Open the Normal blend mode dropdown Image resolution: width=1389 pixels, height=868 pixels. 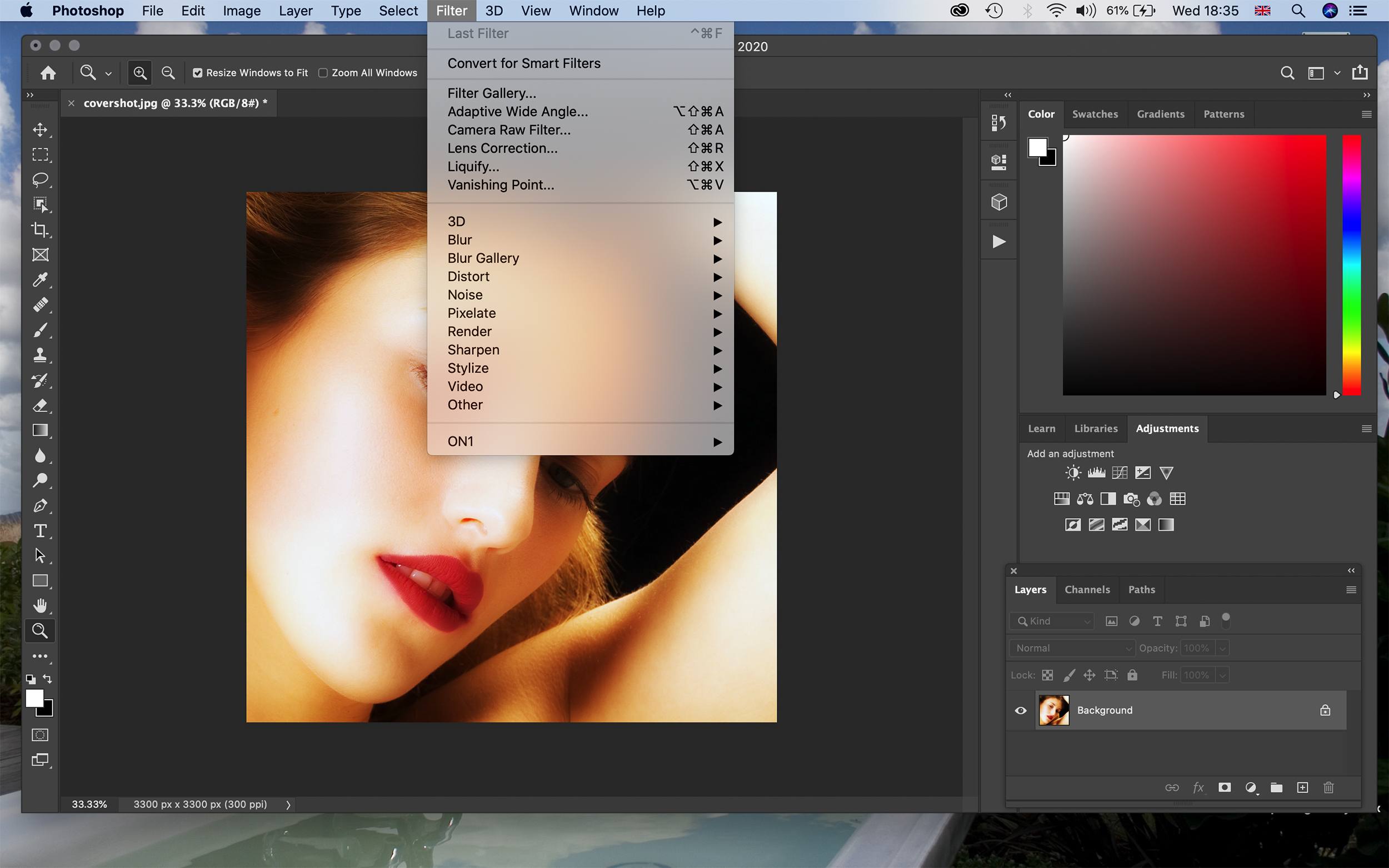tap(1071, 648)
